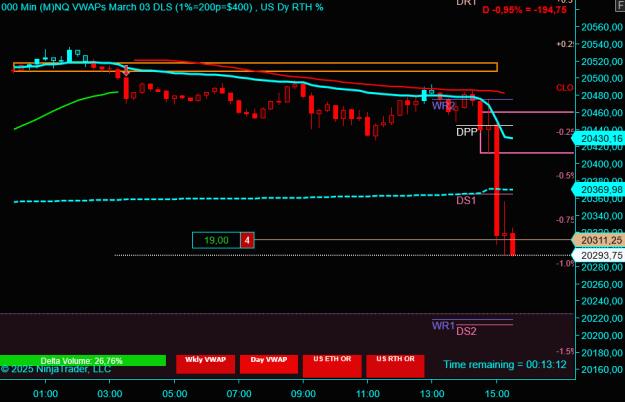Click the D -0,95% = -194,75 readout
The image size is (625, 402).
[x=524, y=10]
